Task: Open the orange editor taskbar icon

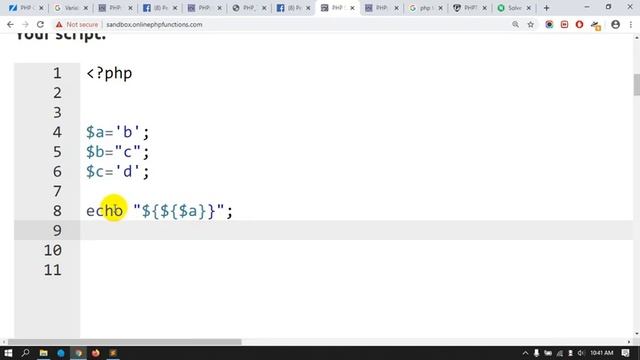Action: (x=113, y=353)
